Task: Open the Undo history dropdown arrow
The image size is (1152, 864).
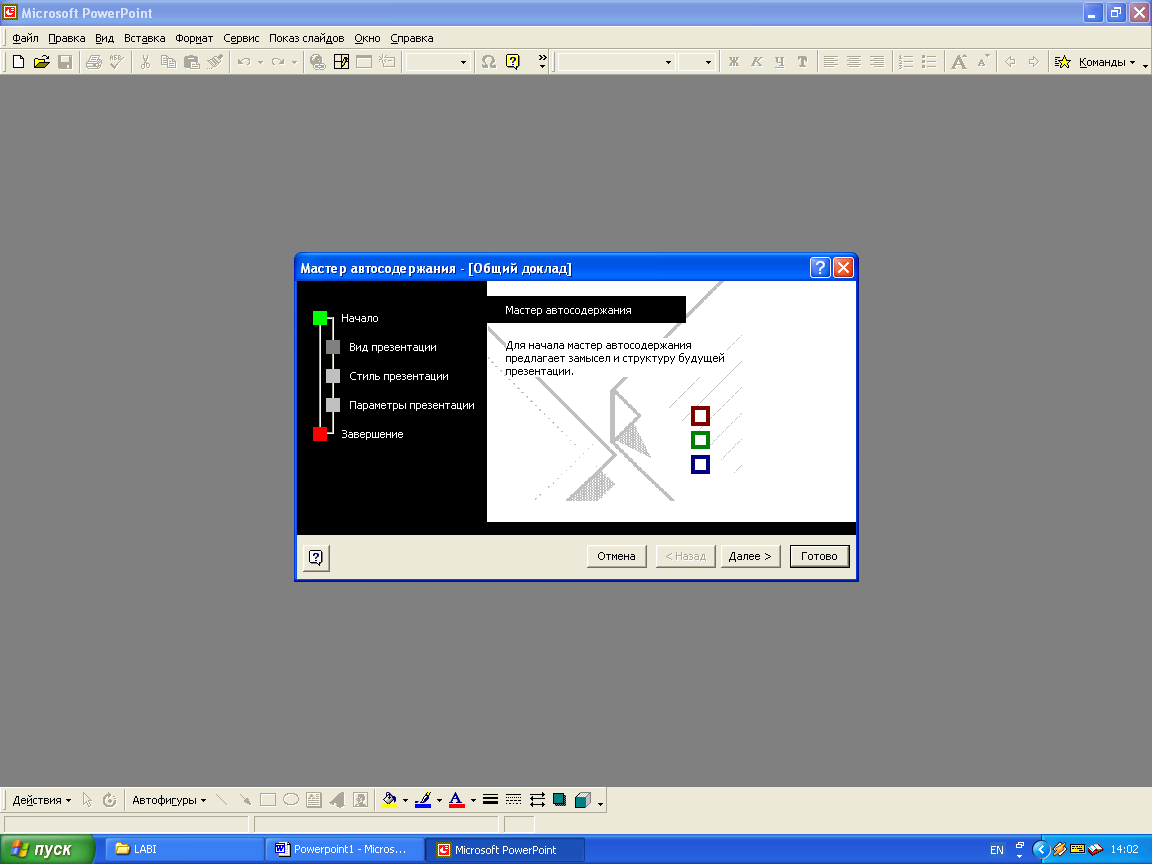Action: tap(260, 62)
